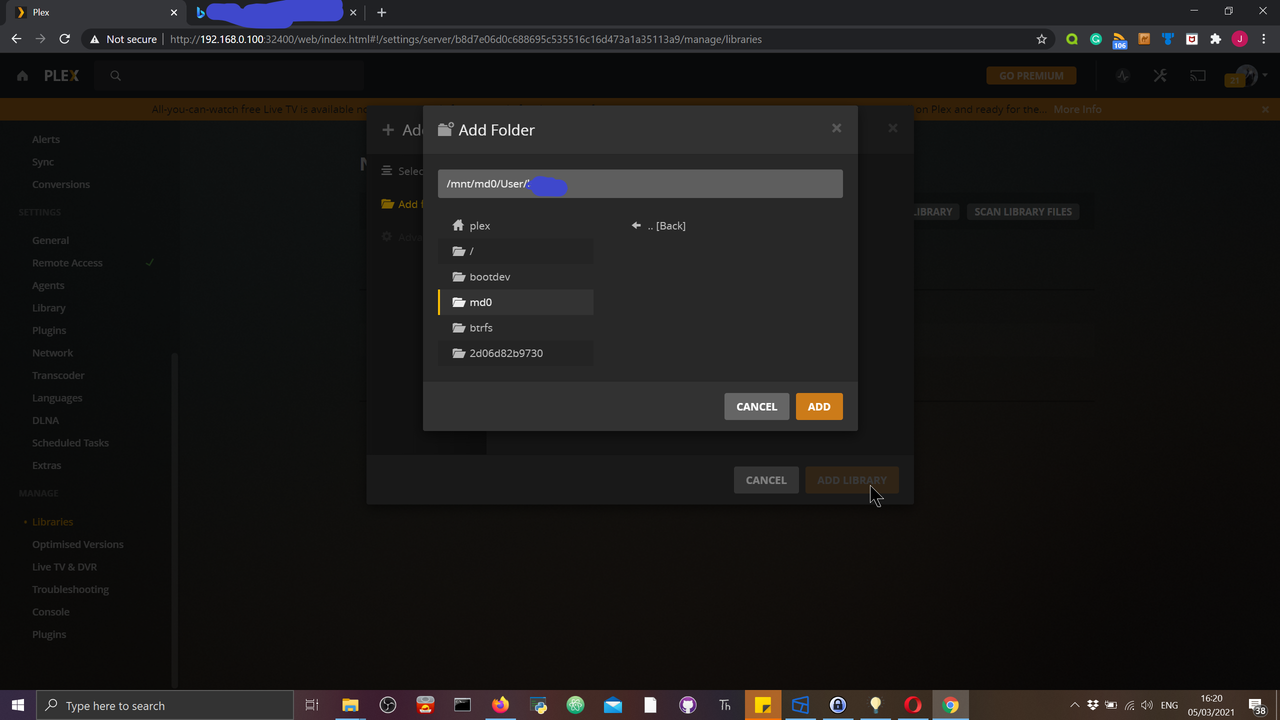Click the Plex search magnifier icon
This screenshot has width=1280, height=720.
click(116, 76)
